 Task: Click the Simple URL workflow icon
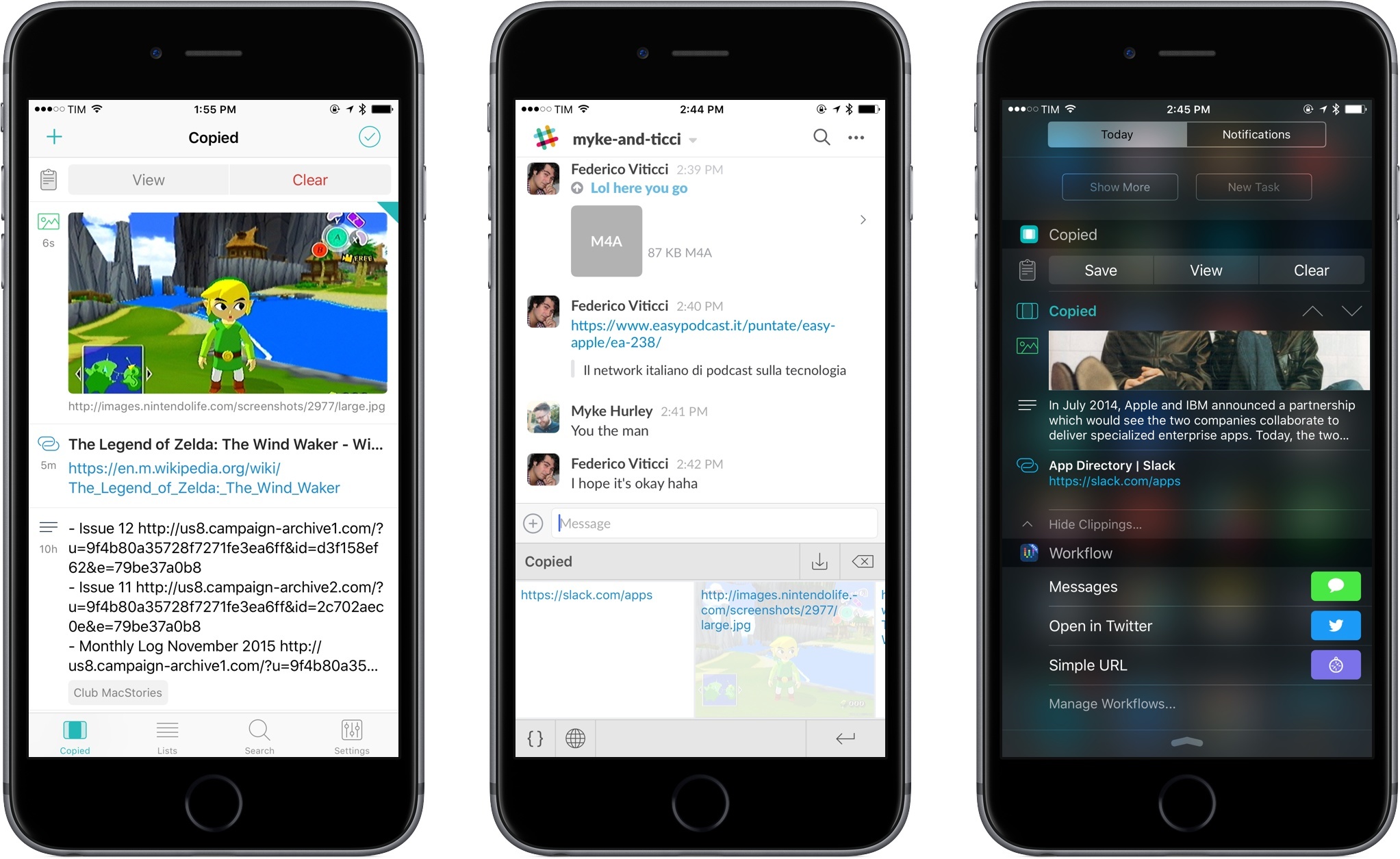pos(1336,665)
